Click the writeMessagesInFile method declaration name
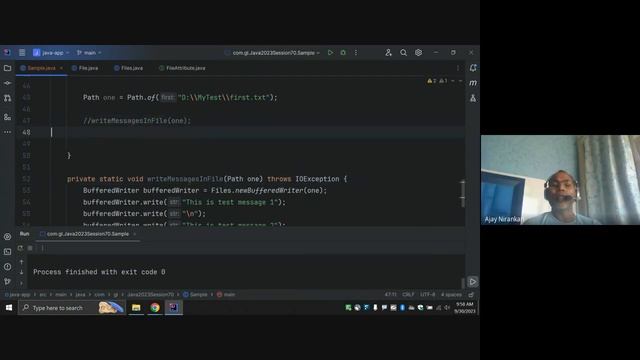 (x=185, y=179)
